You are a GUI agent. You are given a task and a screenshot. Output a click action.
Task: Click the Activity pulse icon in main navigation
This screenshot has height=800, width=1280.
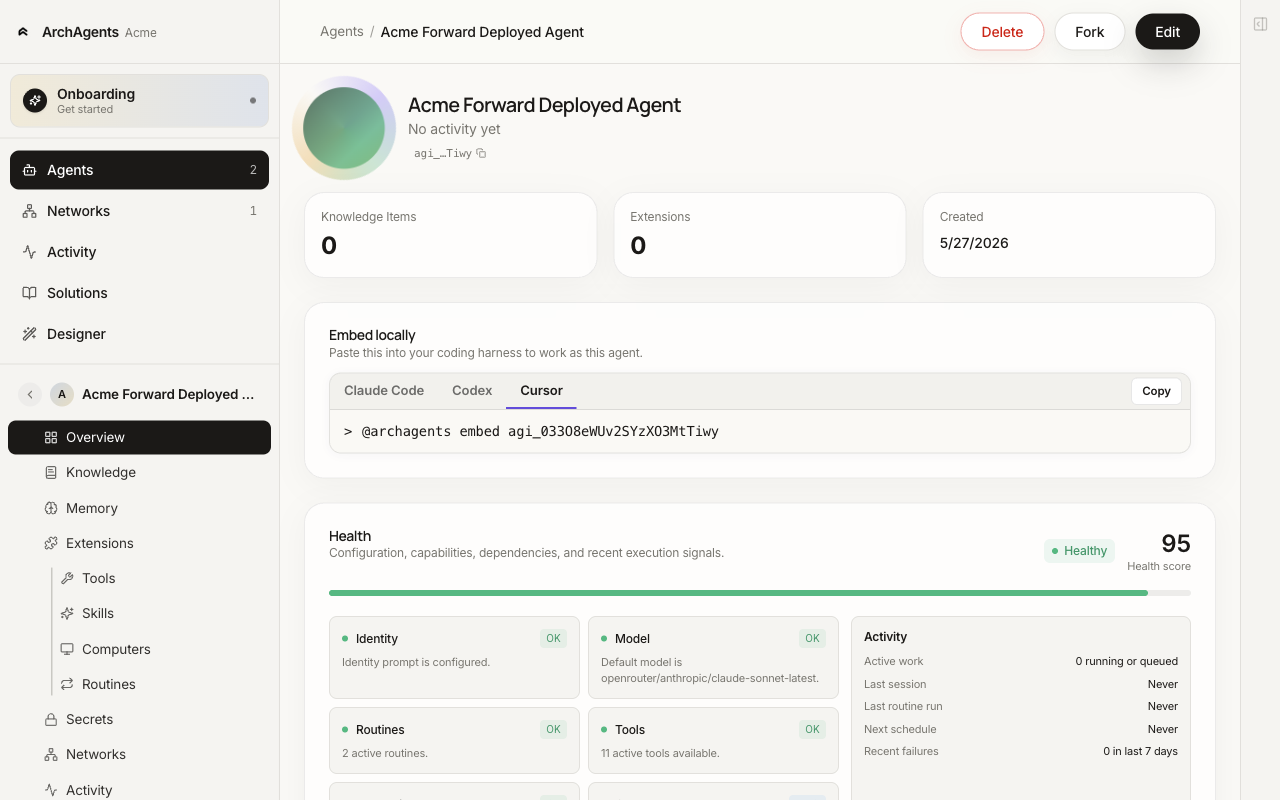pos(30,252)
